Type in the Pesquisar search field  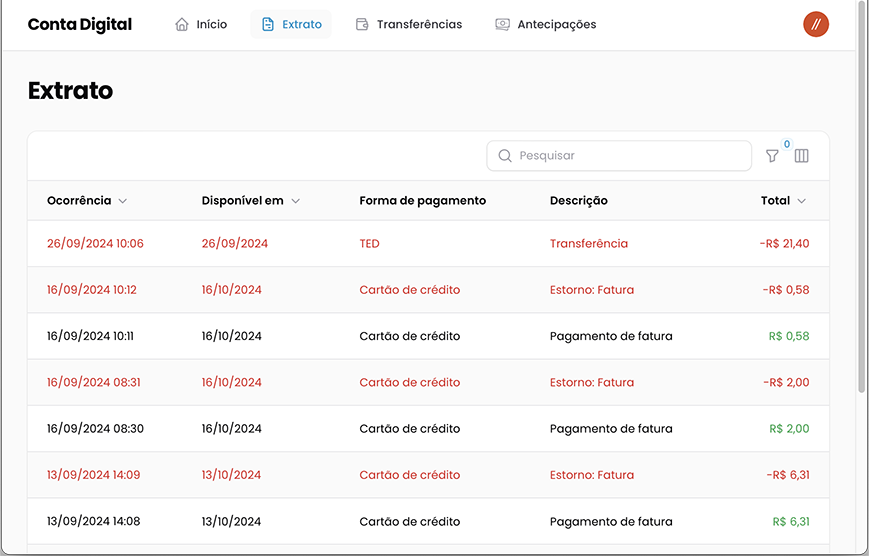click(x=630, y=156)
